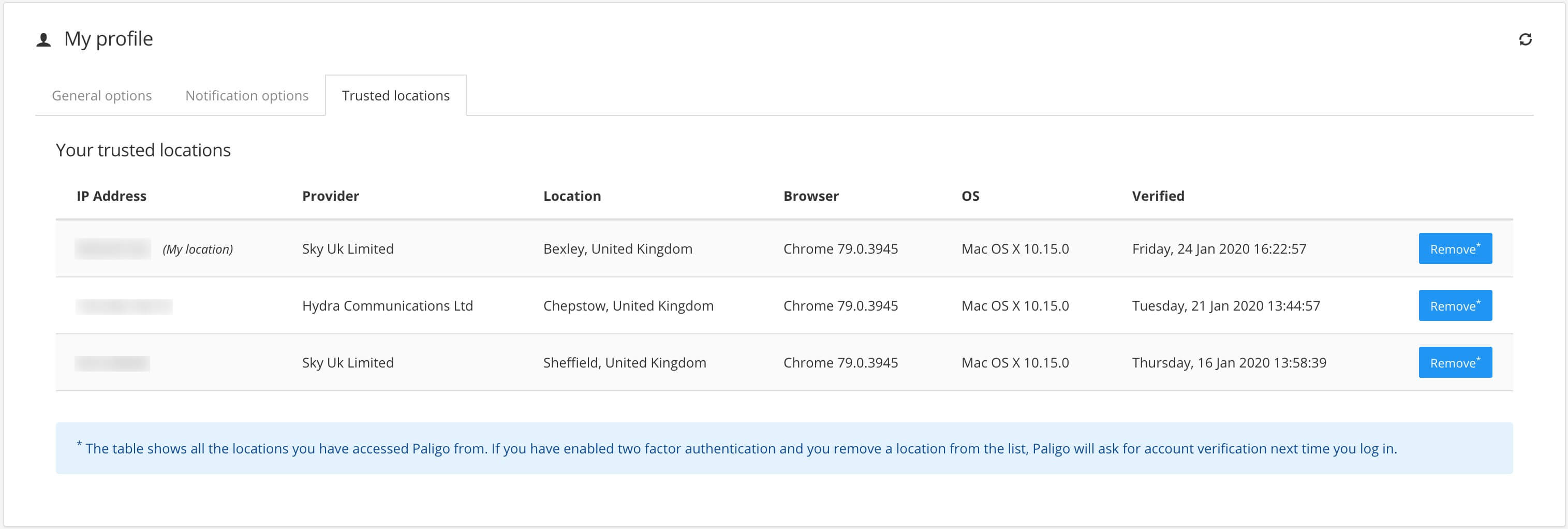
Task: Click the Sheffield, United Kingdom location
Action: pos(625,363)
